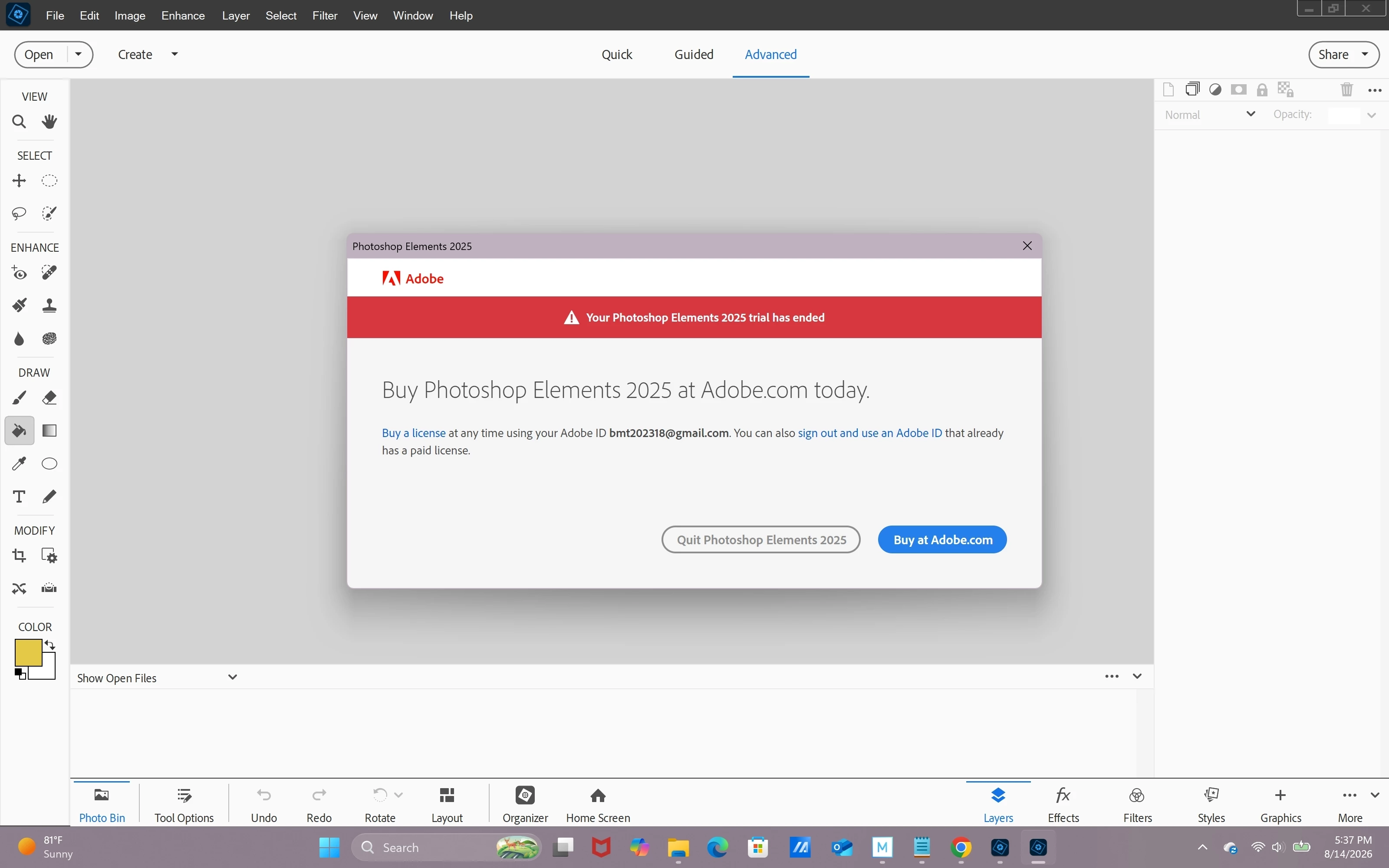Click sign out and use an Adobe ID link

click(x=870, y=433)
